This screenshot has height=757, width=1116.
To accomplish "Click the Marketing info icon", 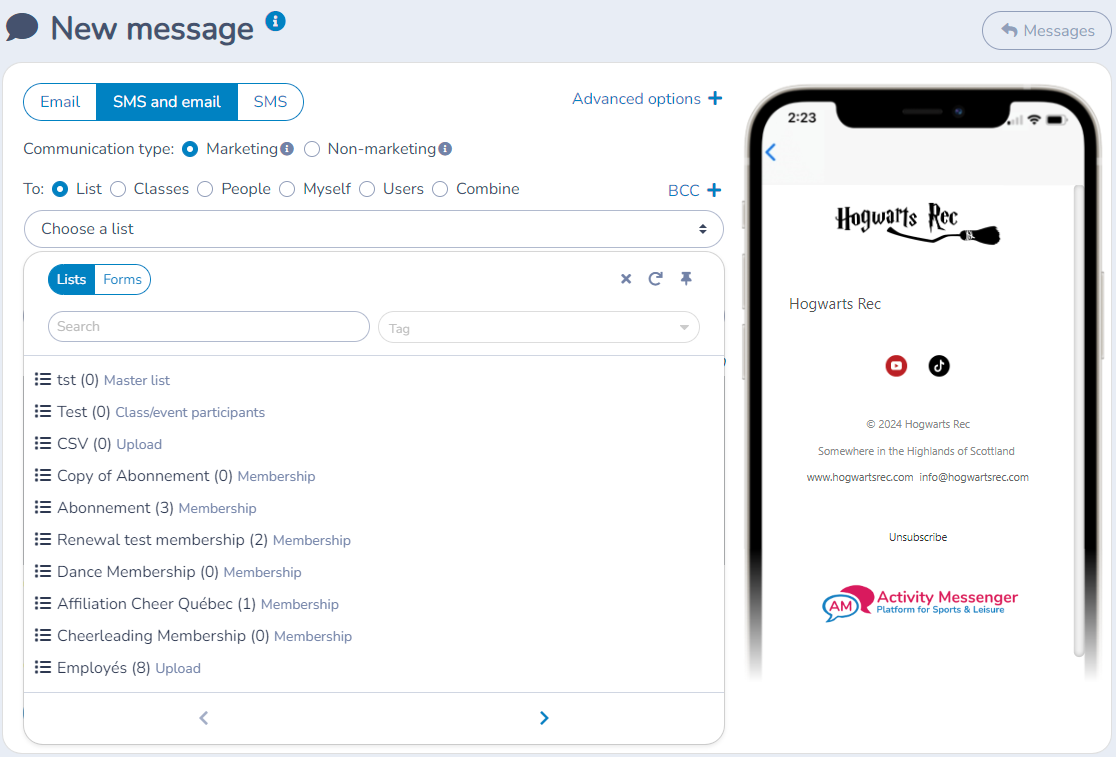I will (287, 149).
